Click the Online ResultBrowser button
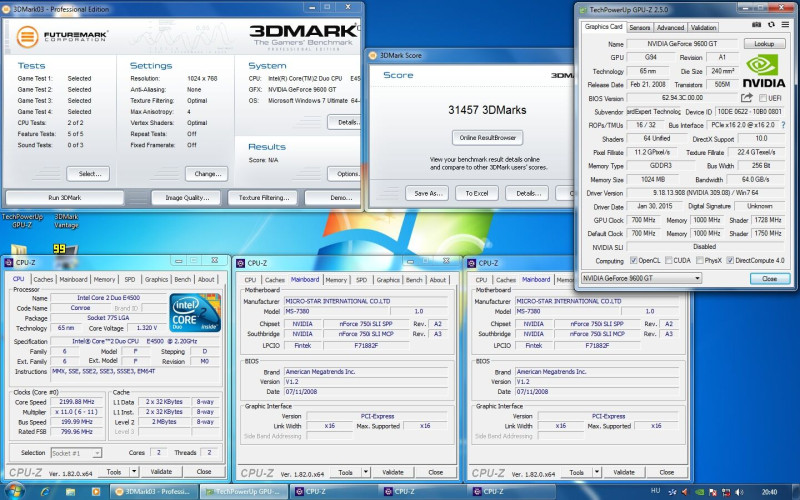The height and width of the screenshot is (500, 800). coord(487,138)
